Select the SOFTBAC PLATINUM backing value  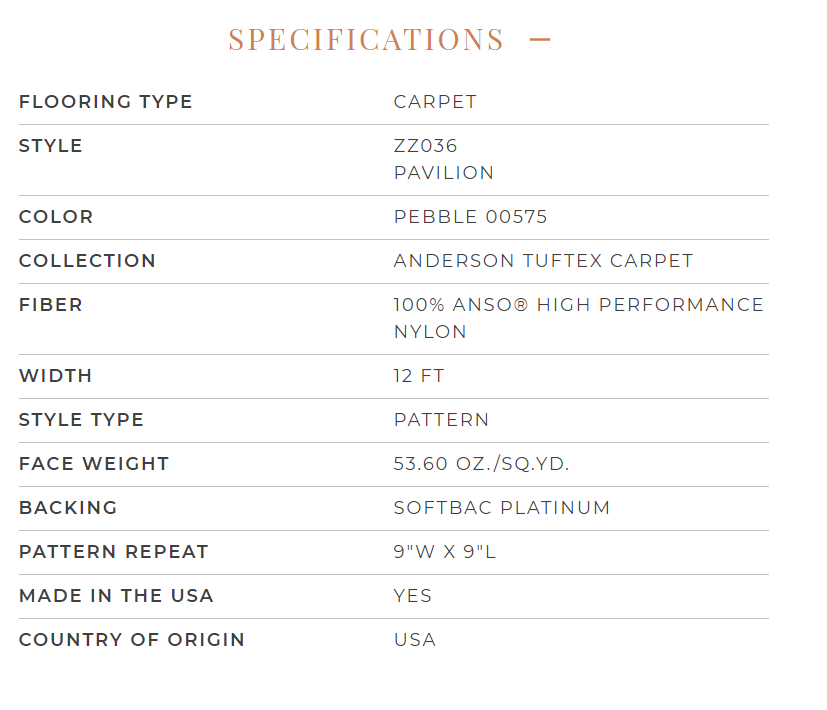(x=502, y=508)
